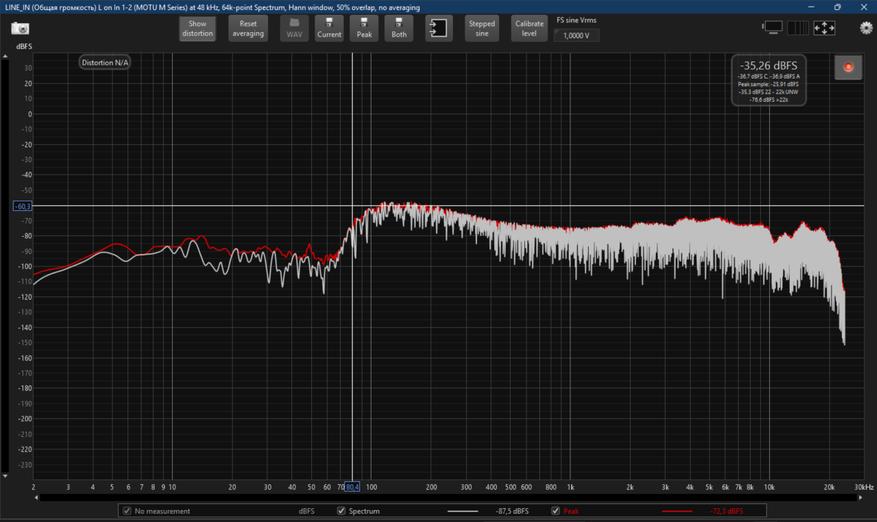This screenshot has height=522, width=877.
Task: Save the Peak trace
Action: click(364, 28)
